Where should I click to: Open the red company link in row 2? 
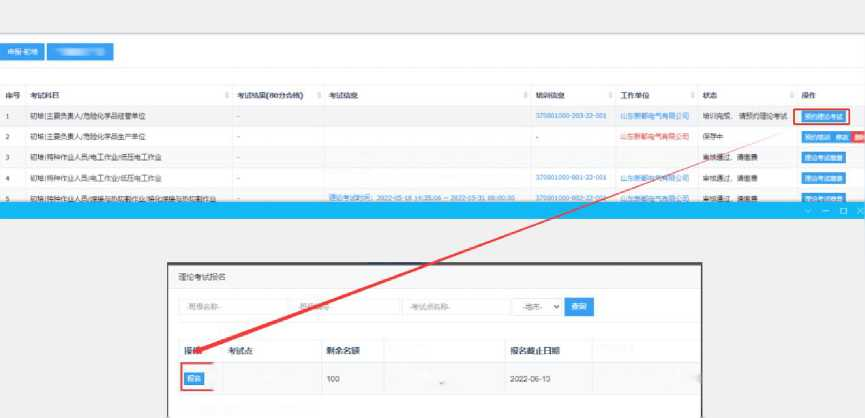coord(655,136)
